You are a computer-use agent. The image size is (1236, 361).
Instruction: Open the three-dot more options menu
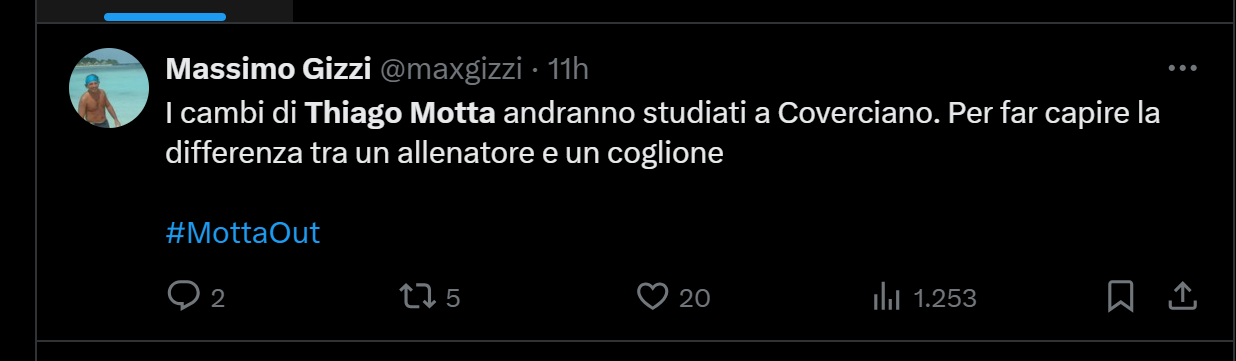(x=1182, y=68)
